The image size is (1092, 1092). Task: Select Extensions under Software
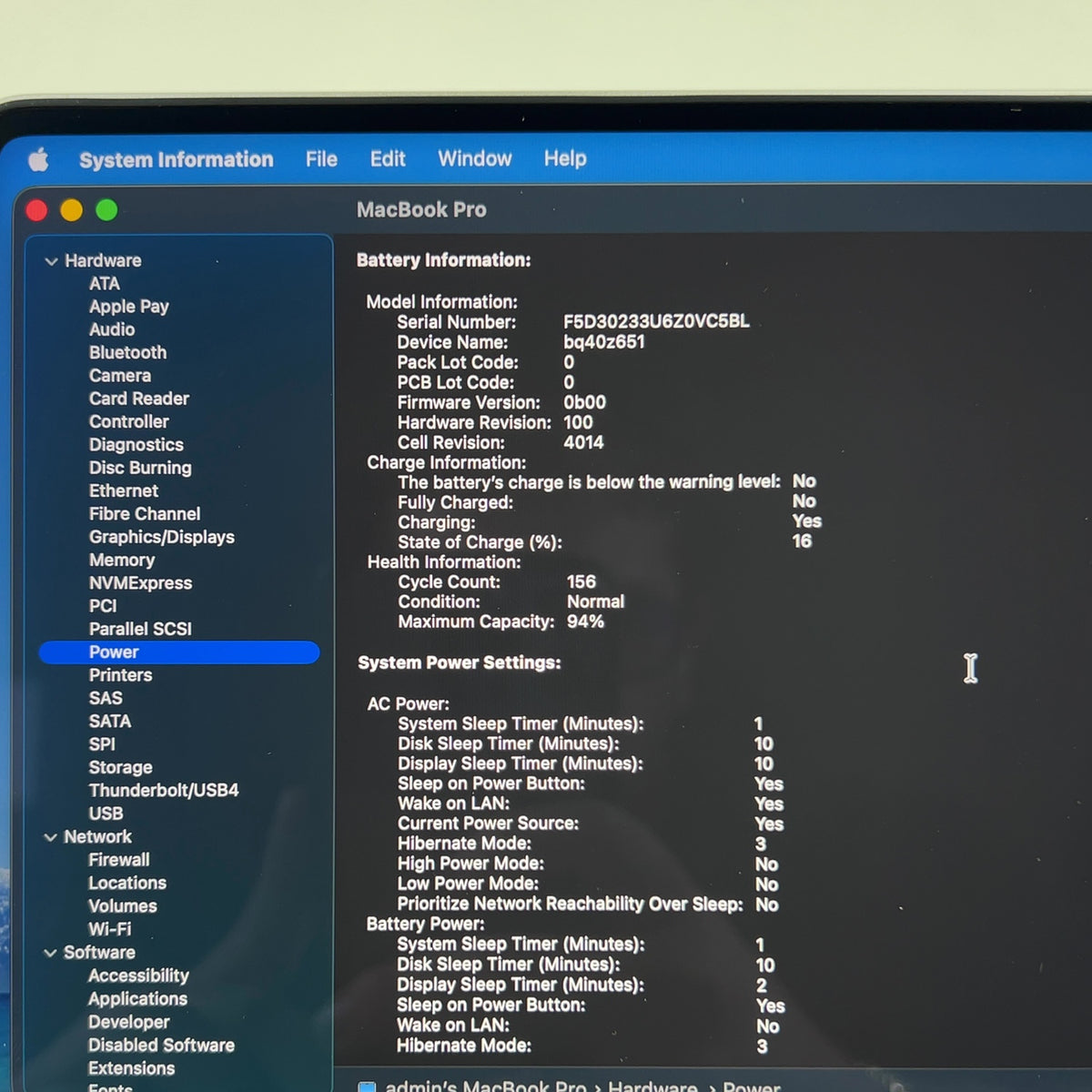coord(132,1068)
